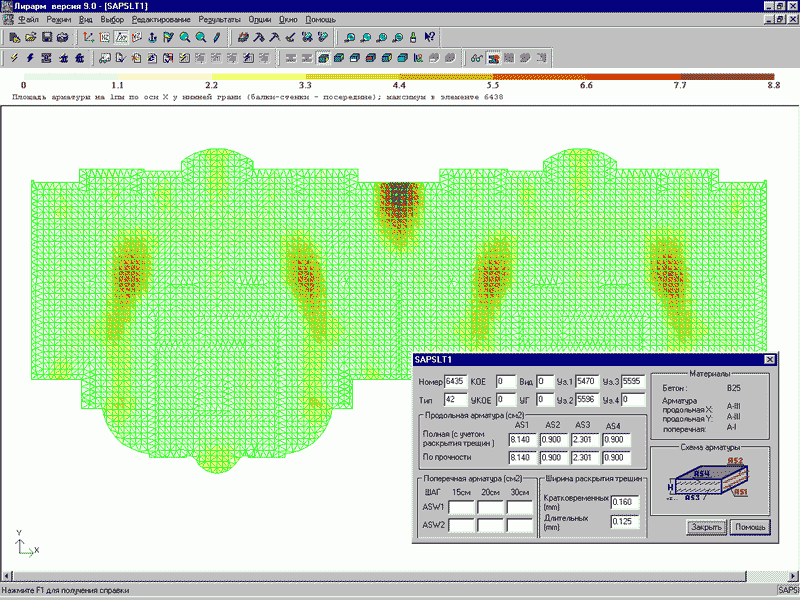Click the floppy disk save icon
800x600 pixels.
pyautogui.click(x=46, y=37)
